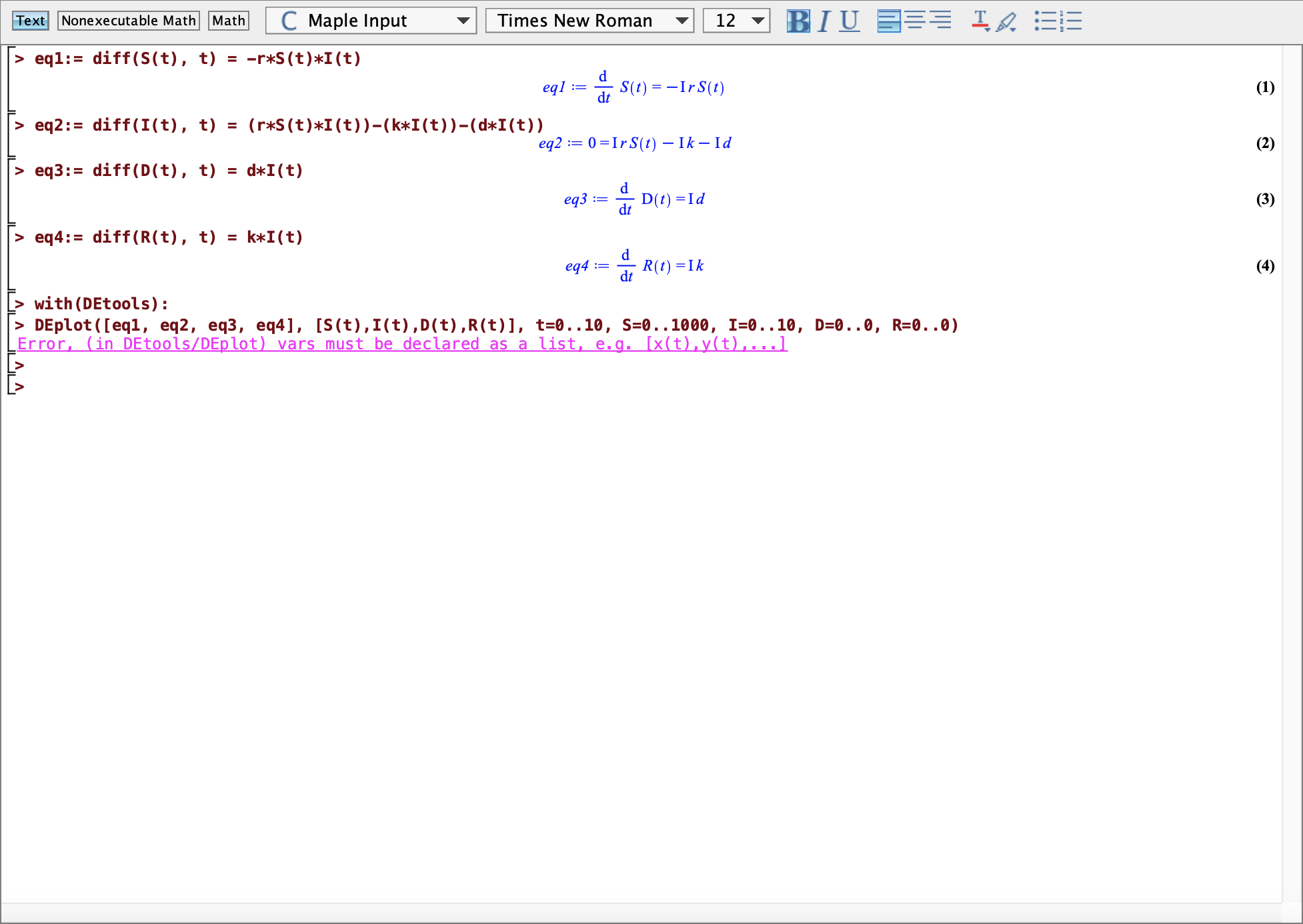Switch to Nonexecutable Math mode

click(x=129, y=21)
